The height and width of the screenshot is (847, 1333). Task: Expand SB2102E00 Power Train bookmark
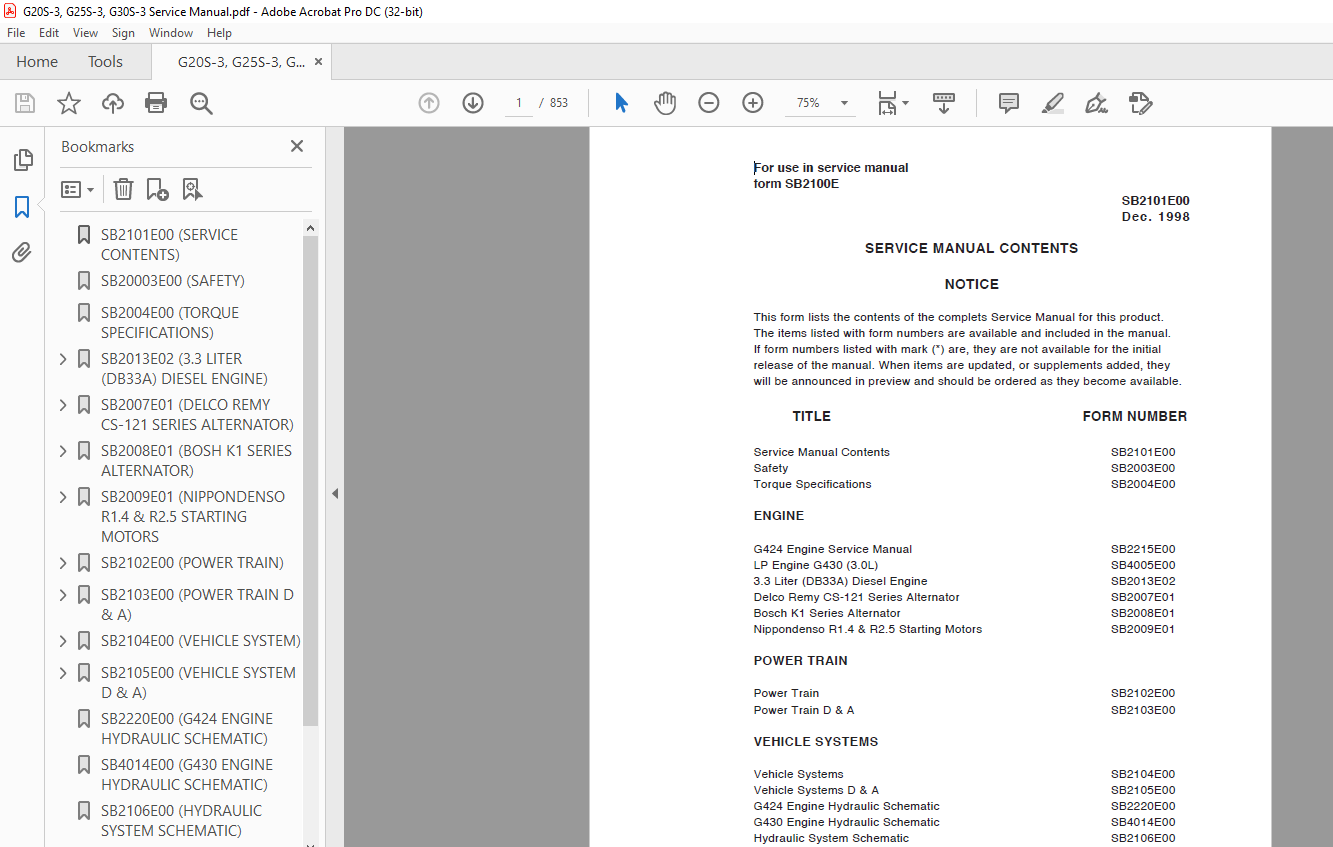[x=63, y=563]
